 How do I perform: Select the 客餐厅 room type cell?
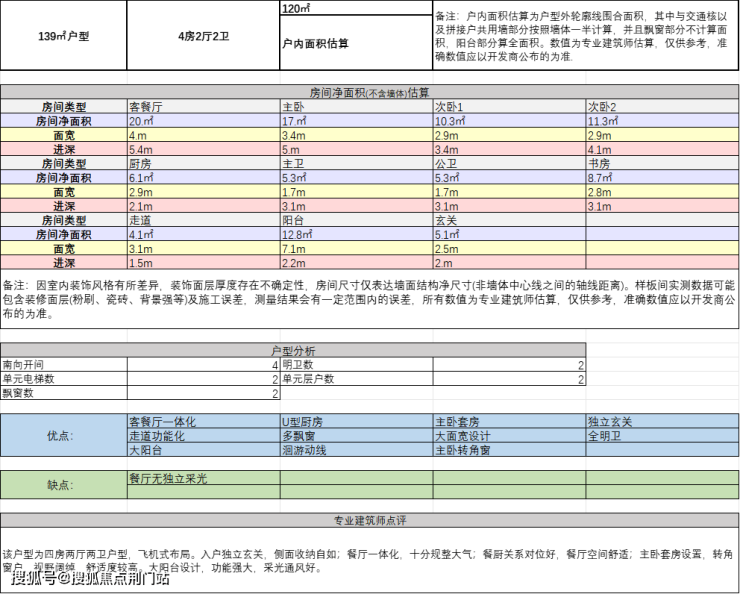click(x=203, y=106)
